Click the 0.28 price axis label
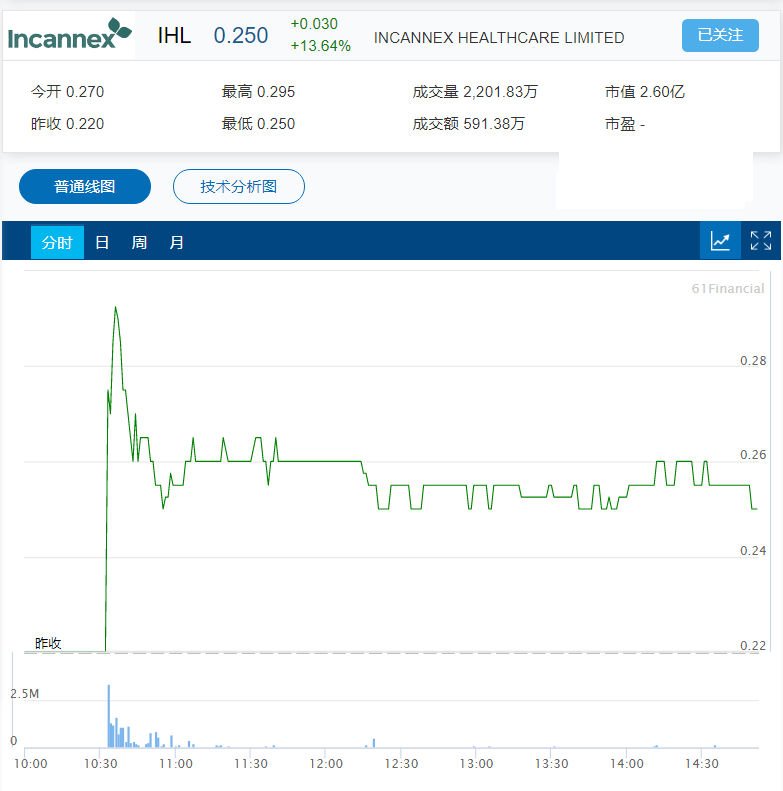The image size is (783, 791). (753, 361)
